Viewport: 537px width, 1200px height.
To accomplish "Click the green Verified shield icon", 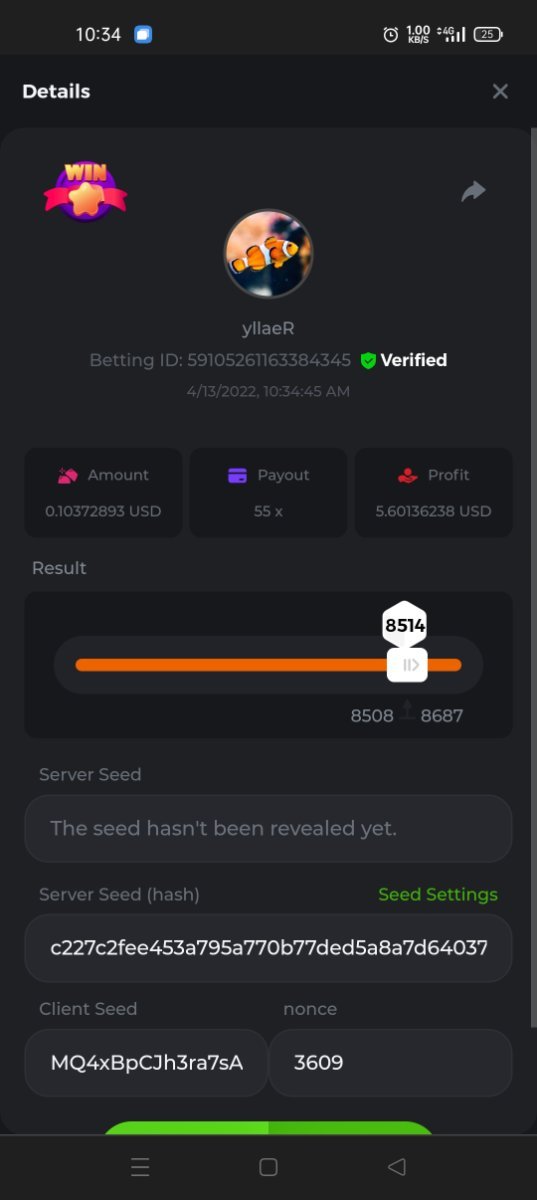I will [x=368, y=360].
